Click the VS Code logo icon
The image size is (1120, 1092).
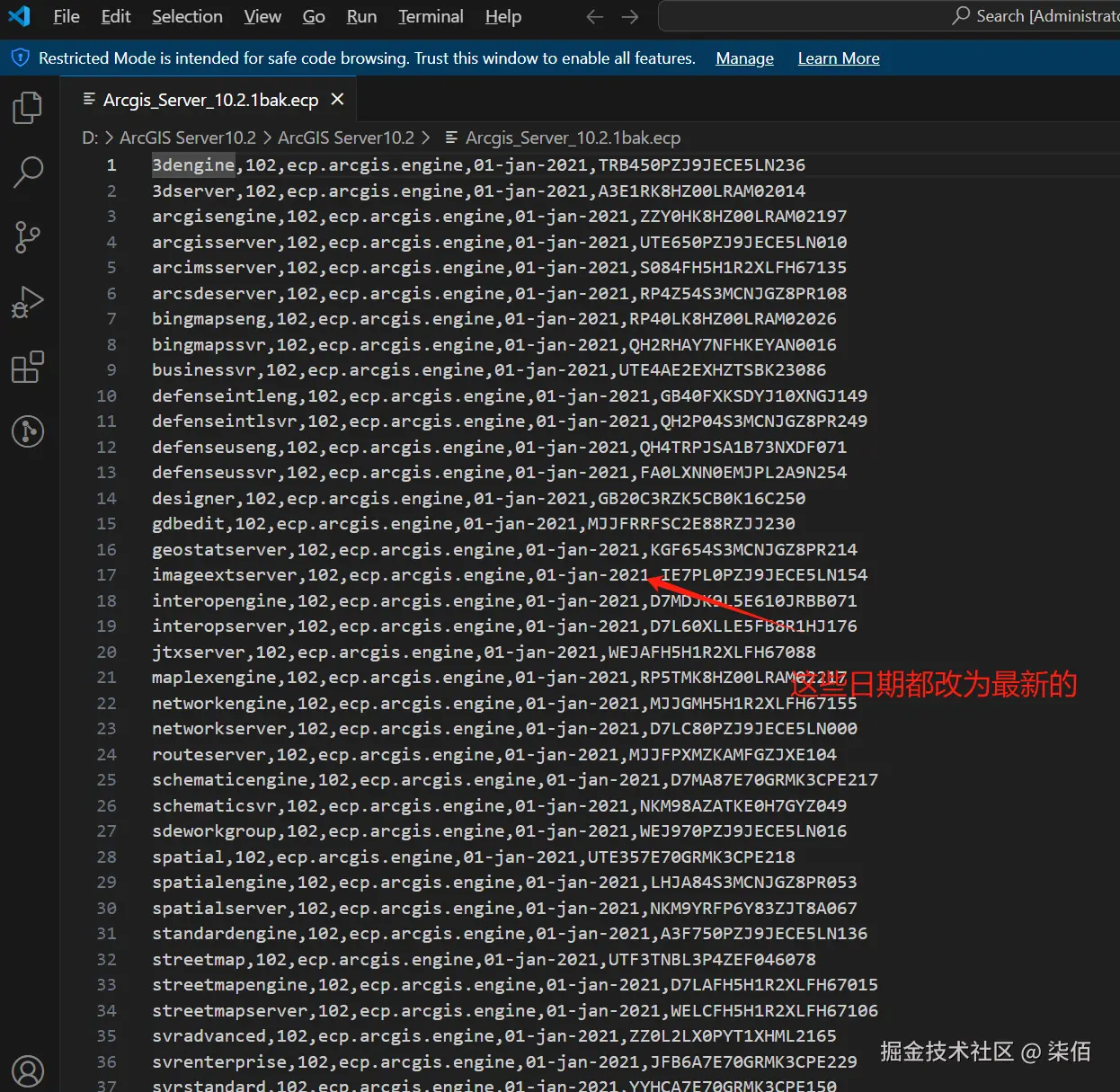tap(19, 16)
